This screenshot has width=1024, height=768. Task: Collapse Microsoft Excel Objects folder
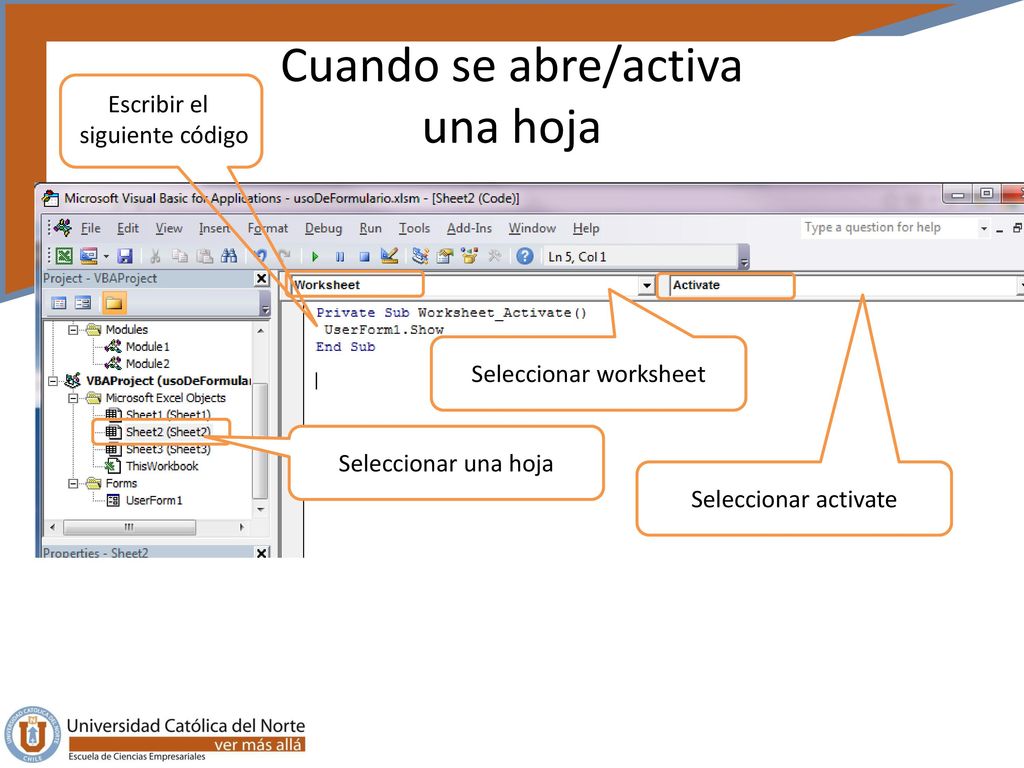point(73,398)
